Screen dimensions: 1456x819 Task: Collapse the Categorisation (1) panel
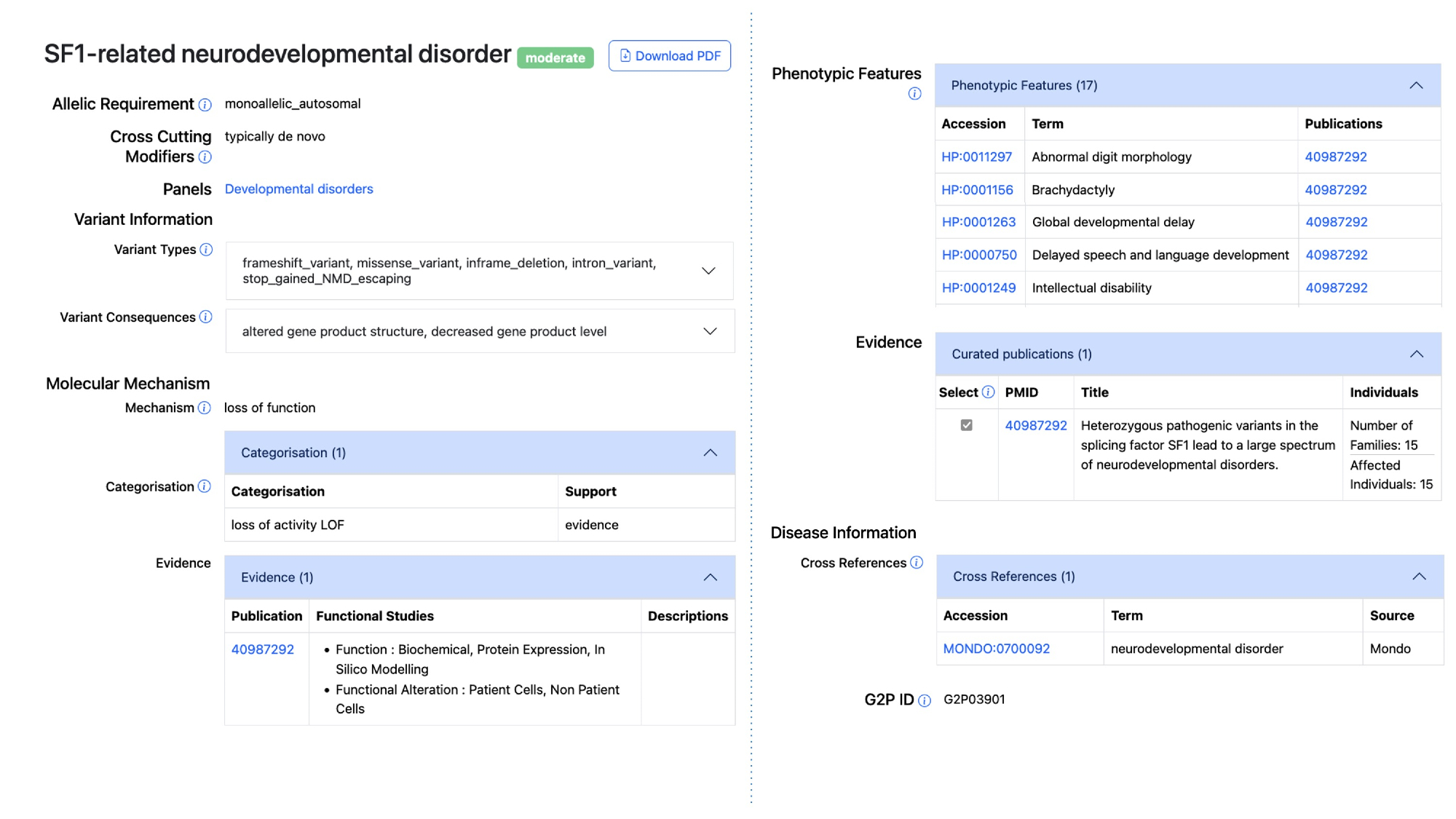710,453
